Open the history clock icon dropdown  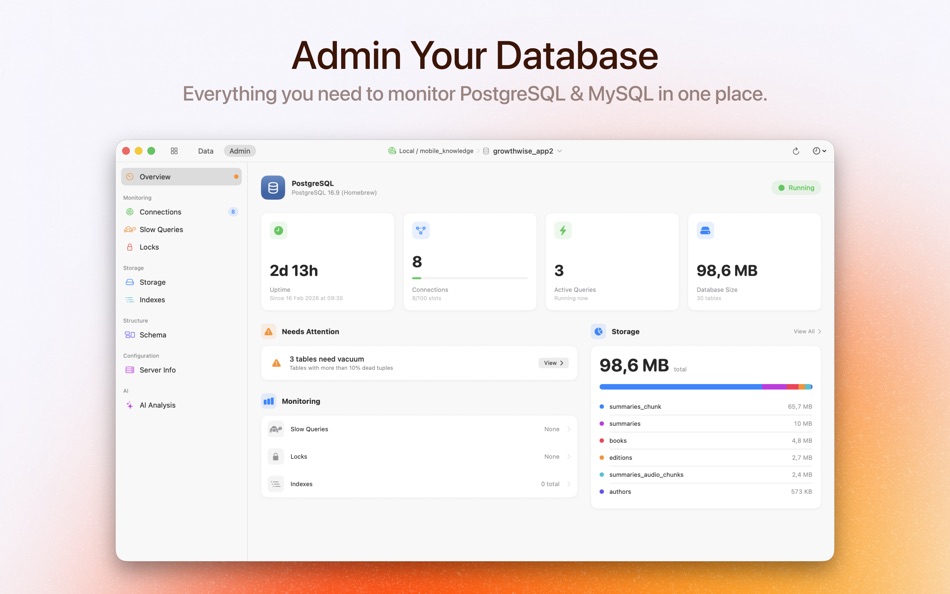coord(818,151)
